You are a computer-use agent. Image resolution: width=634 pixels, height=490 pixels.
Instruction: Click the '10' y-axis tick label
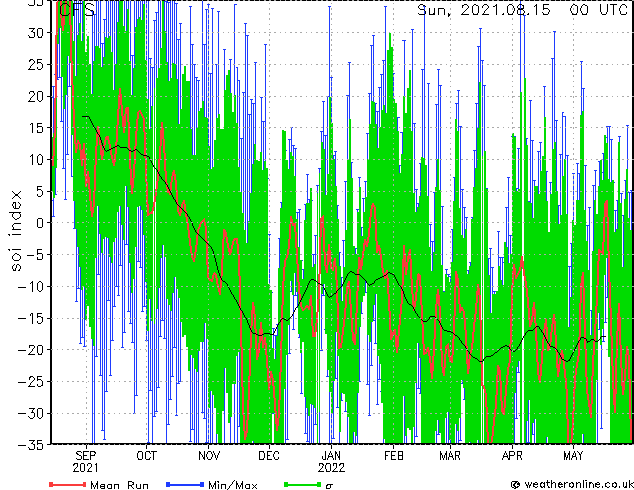click(x=36, y=160)
